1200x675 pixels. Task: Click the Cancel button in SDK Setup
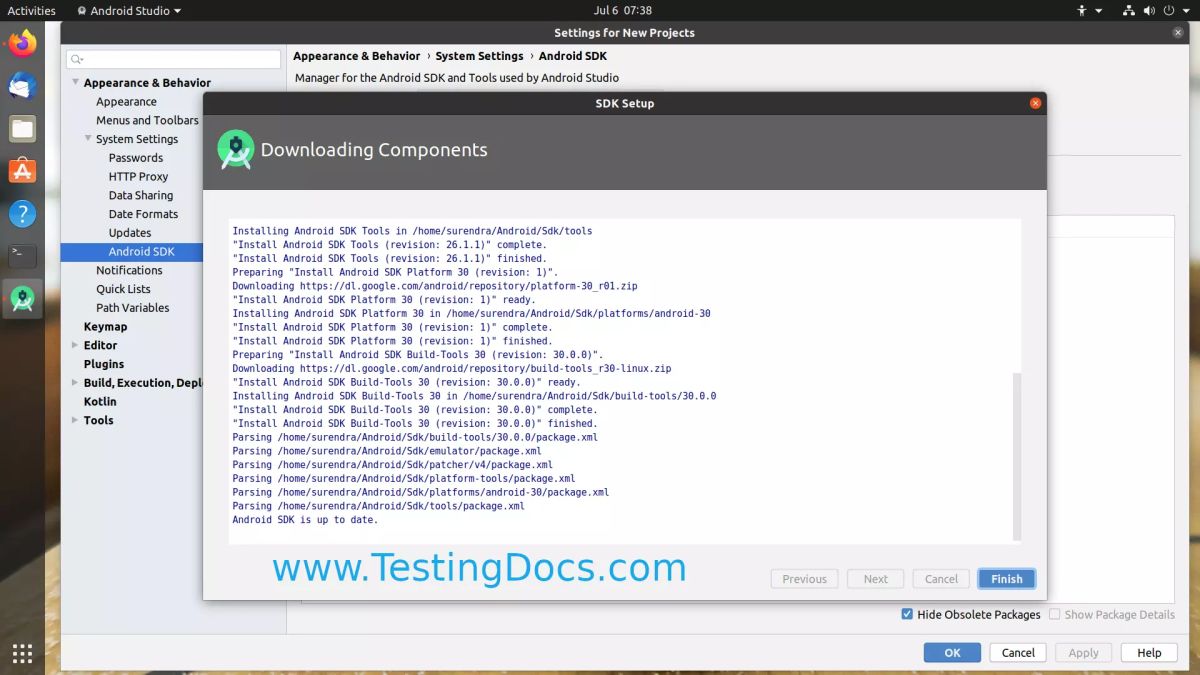[941, 579]
